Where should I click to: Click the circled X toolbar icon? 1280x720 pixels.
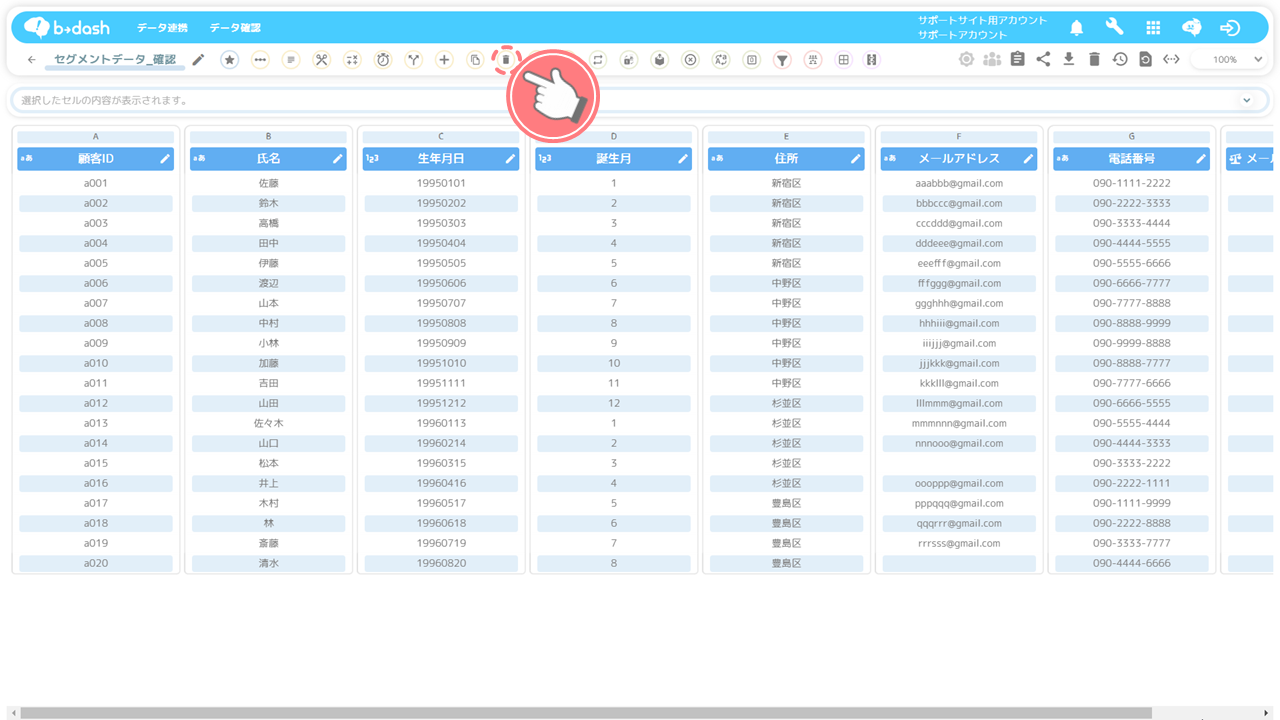coord(690,60)
